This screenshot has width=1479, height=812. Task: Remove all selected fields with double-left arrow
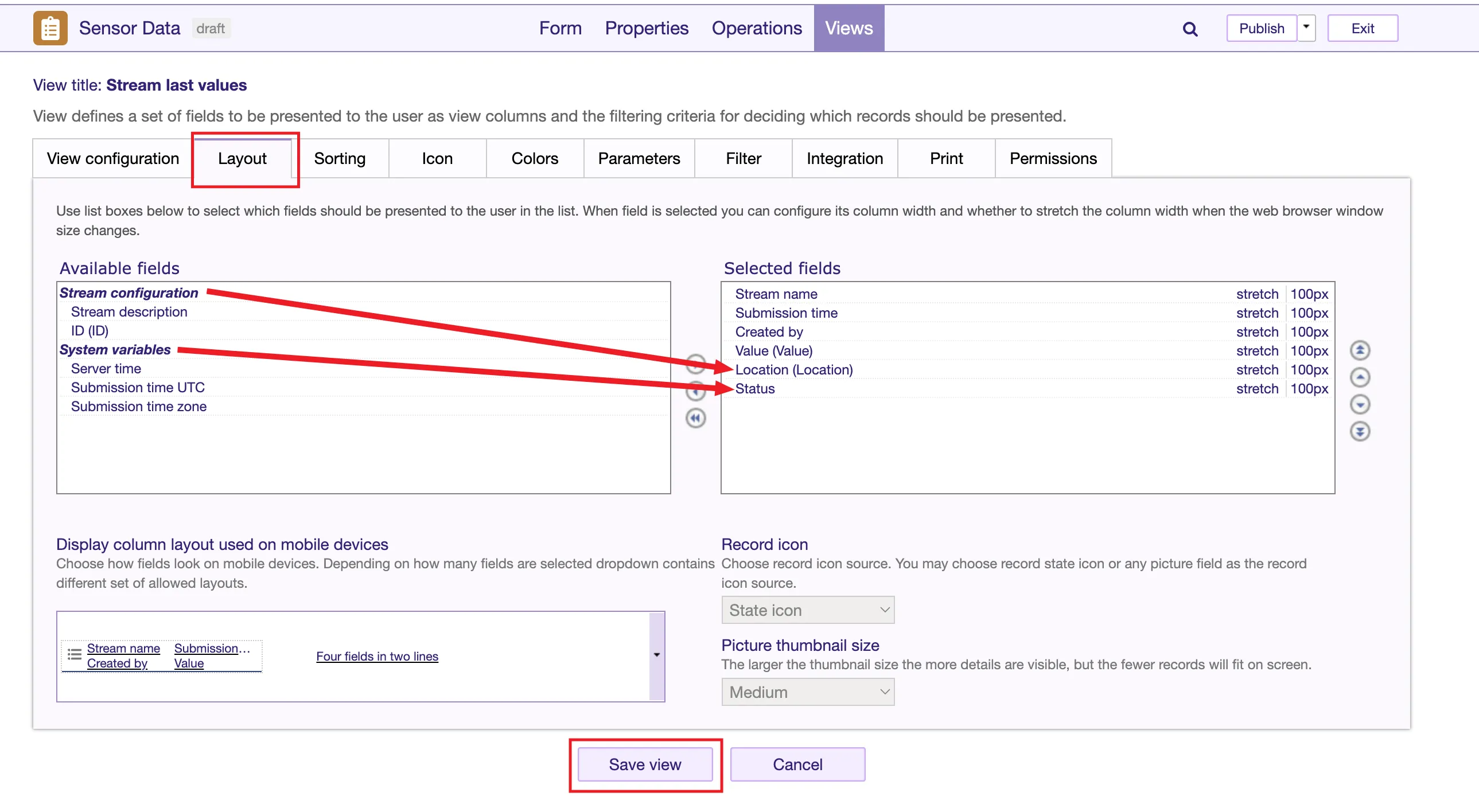tap(695, 418)
